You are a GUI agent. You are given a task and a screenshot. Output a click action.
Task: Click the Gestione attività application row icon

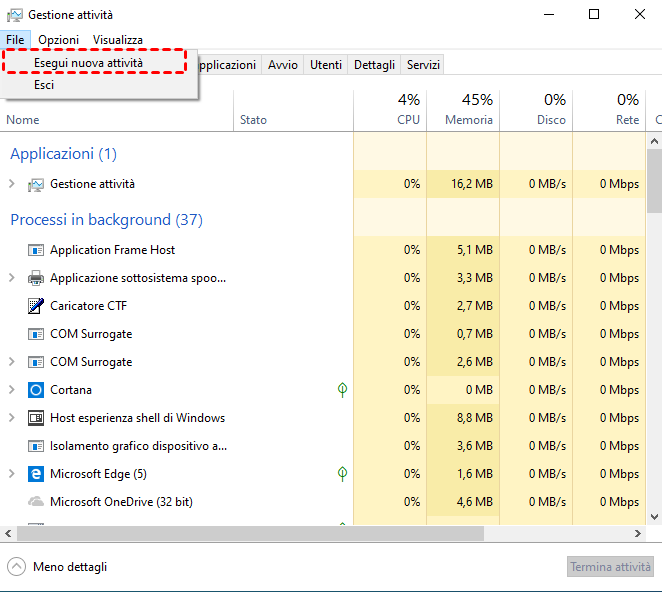(36, 184)
